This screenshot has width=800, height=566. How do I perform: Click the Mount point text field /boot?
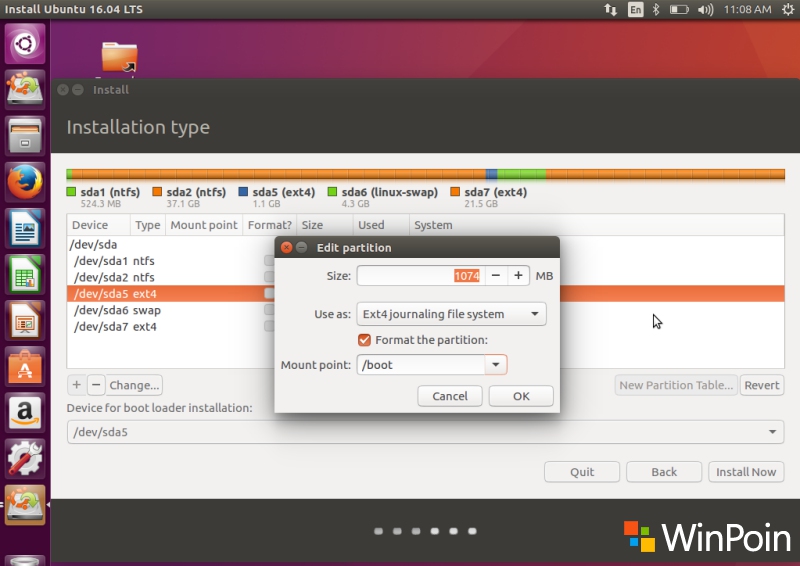[x=421, y=365]
